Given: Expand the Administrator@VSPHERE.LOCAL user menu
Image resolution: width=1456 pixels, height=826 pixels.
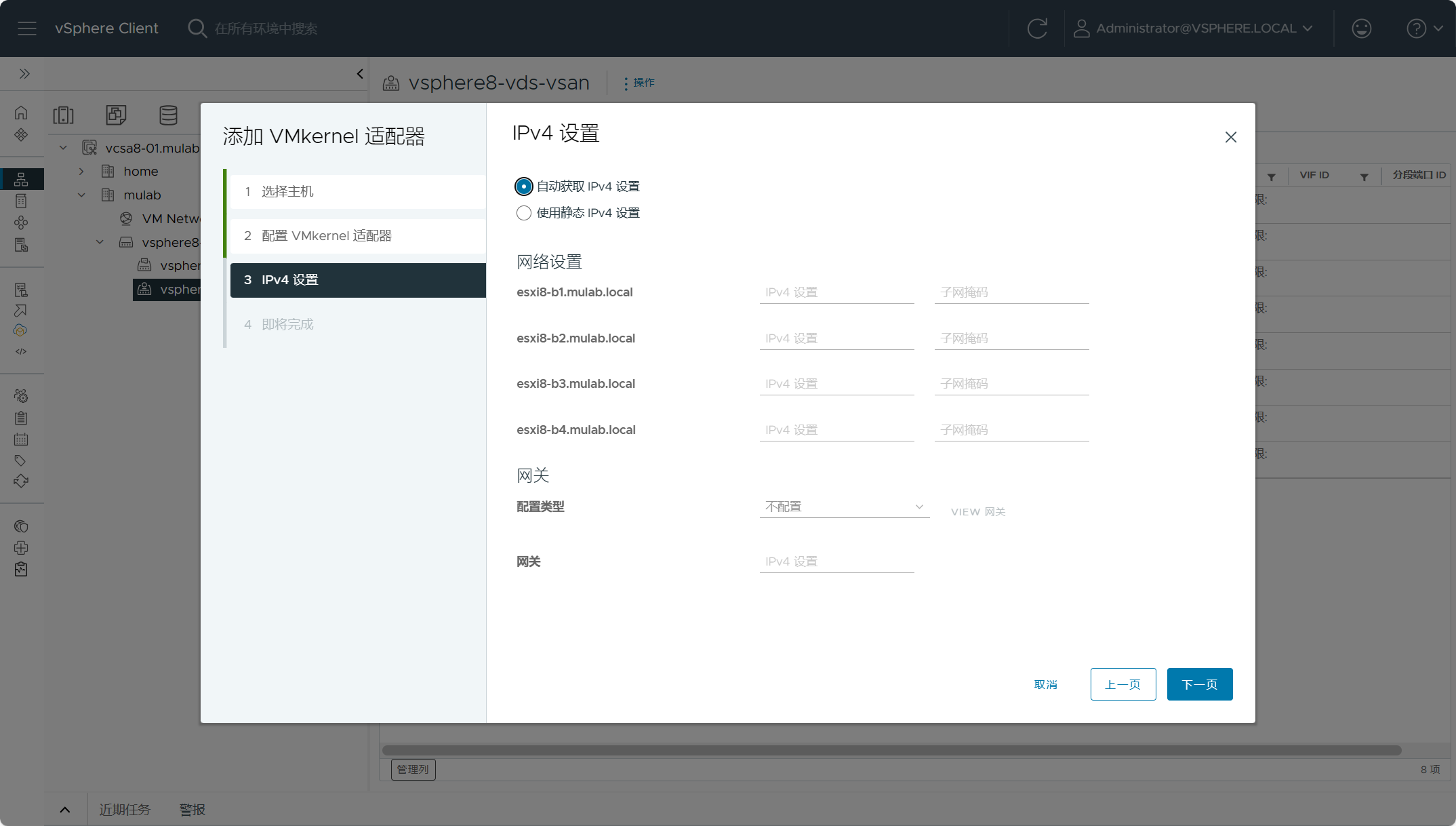Looking at the screenshot, I should click(x=1194, y=28).
